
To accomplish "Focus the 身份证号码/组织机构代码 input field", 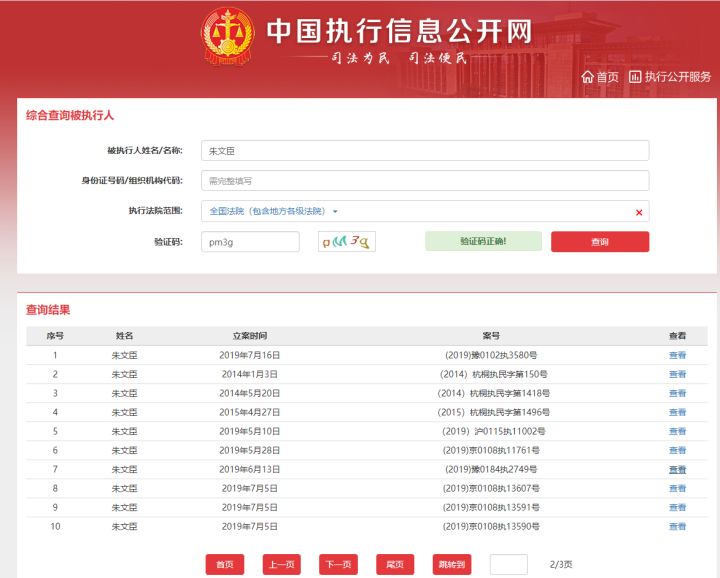I will point(425,180).
